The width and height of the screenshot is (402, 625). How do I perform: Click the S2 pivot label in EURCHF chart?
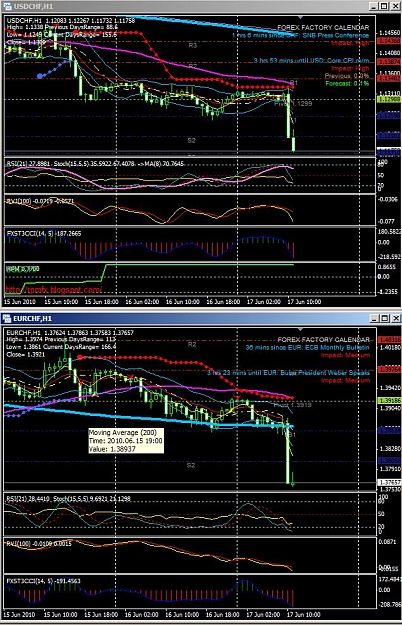point(191,466)
